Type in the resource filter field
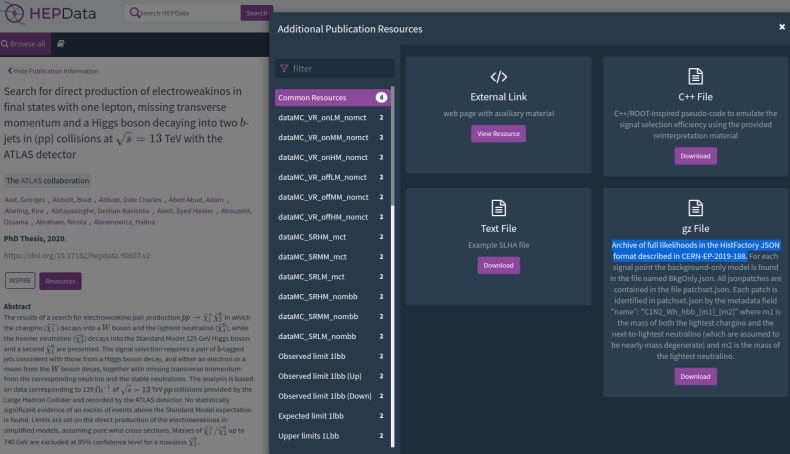This screenshot has height=454, width=790. click(338, 68)
